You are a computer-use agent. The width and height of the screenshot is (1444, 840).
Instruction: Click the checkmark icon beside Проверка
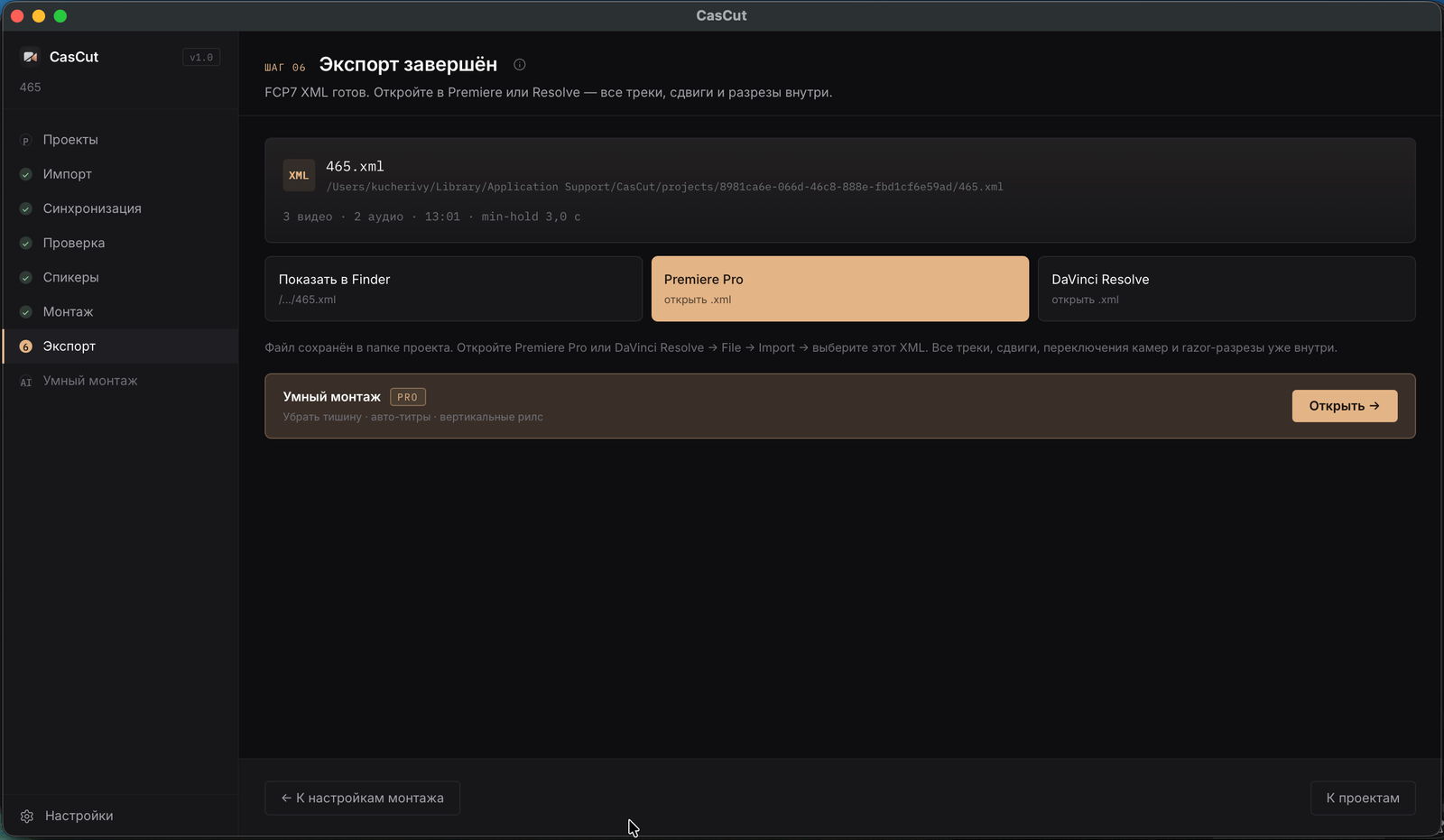(25, 244)
